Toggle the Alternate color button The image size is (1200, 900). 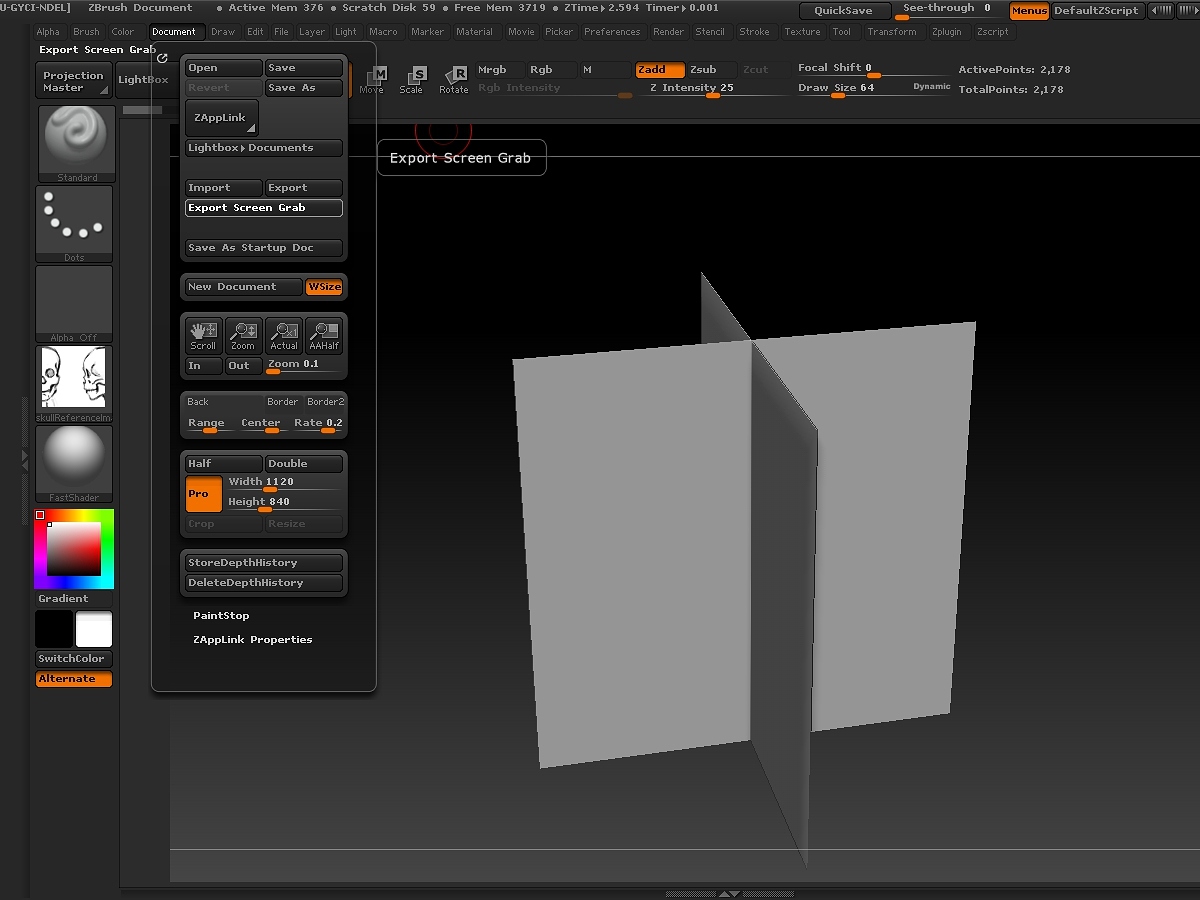[x=74, y=679]
